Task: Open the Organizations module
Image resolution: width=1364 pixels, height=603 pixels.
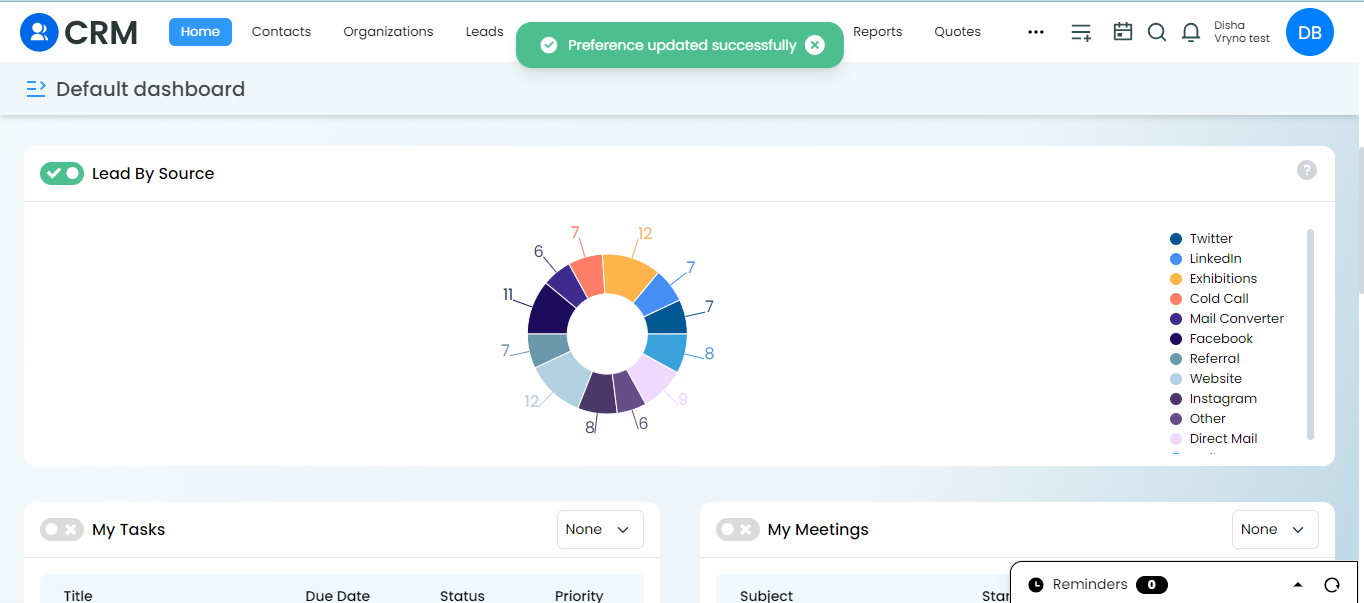Action: click(x=388, y=32)
